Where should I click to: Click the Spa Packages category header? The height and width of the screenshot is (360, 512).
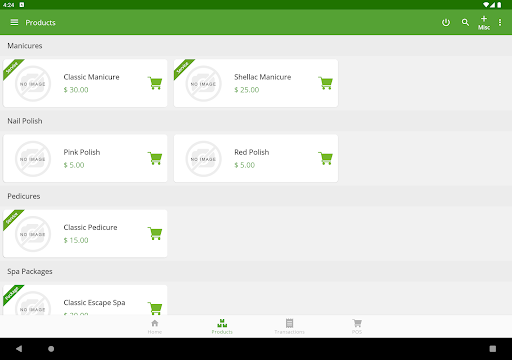coord(30,272)
